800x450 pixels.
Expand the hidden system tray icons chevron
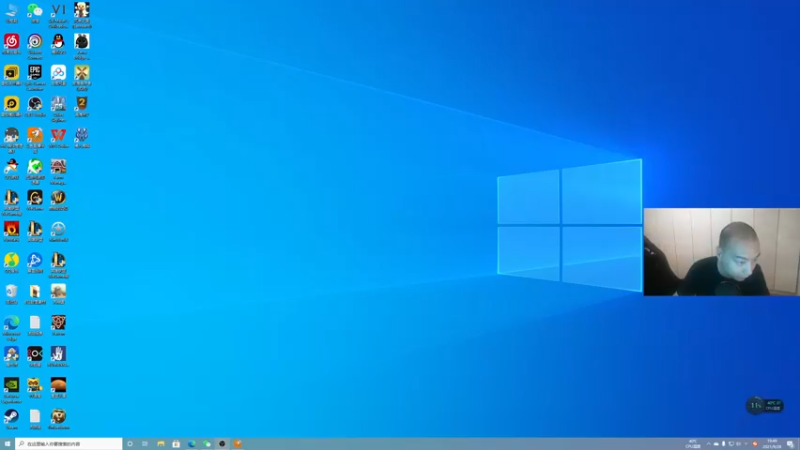click(x=708, y=444)
